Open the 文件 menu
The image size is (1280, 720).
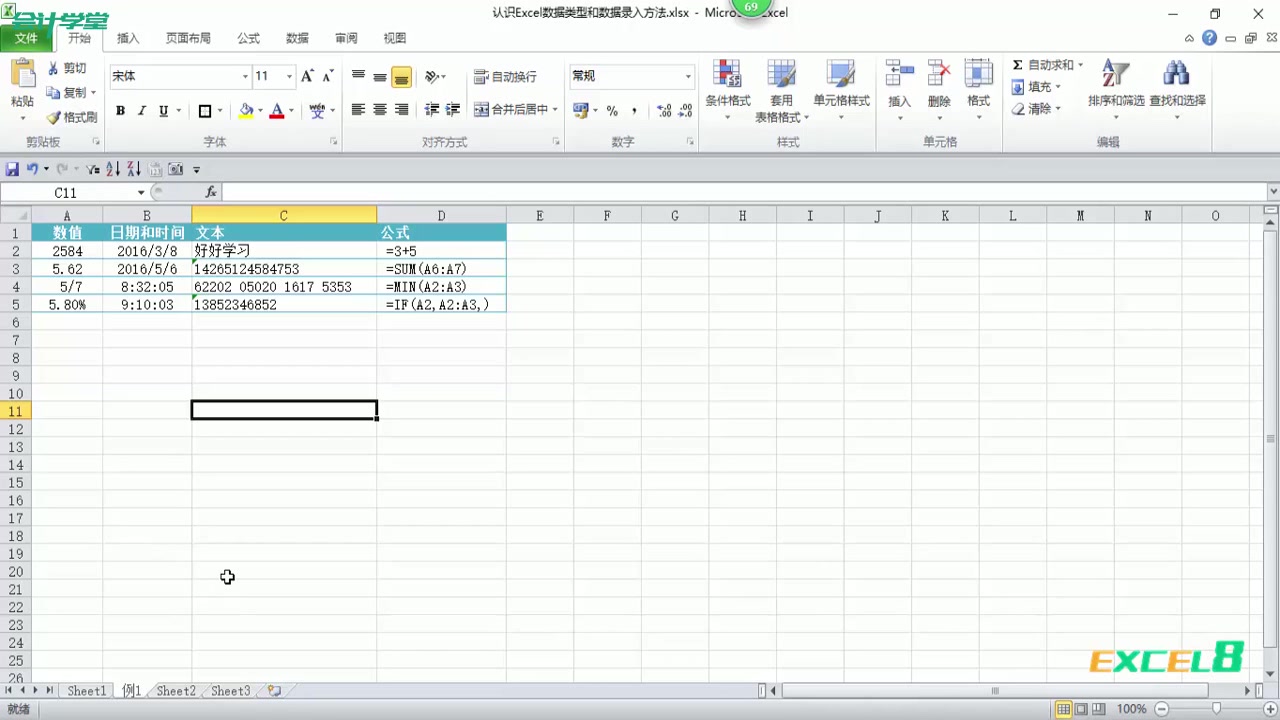26,38
